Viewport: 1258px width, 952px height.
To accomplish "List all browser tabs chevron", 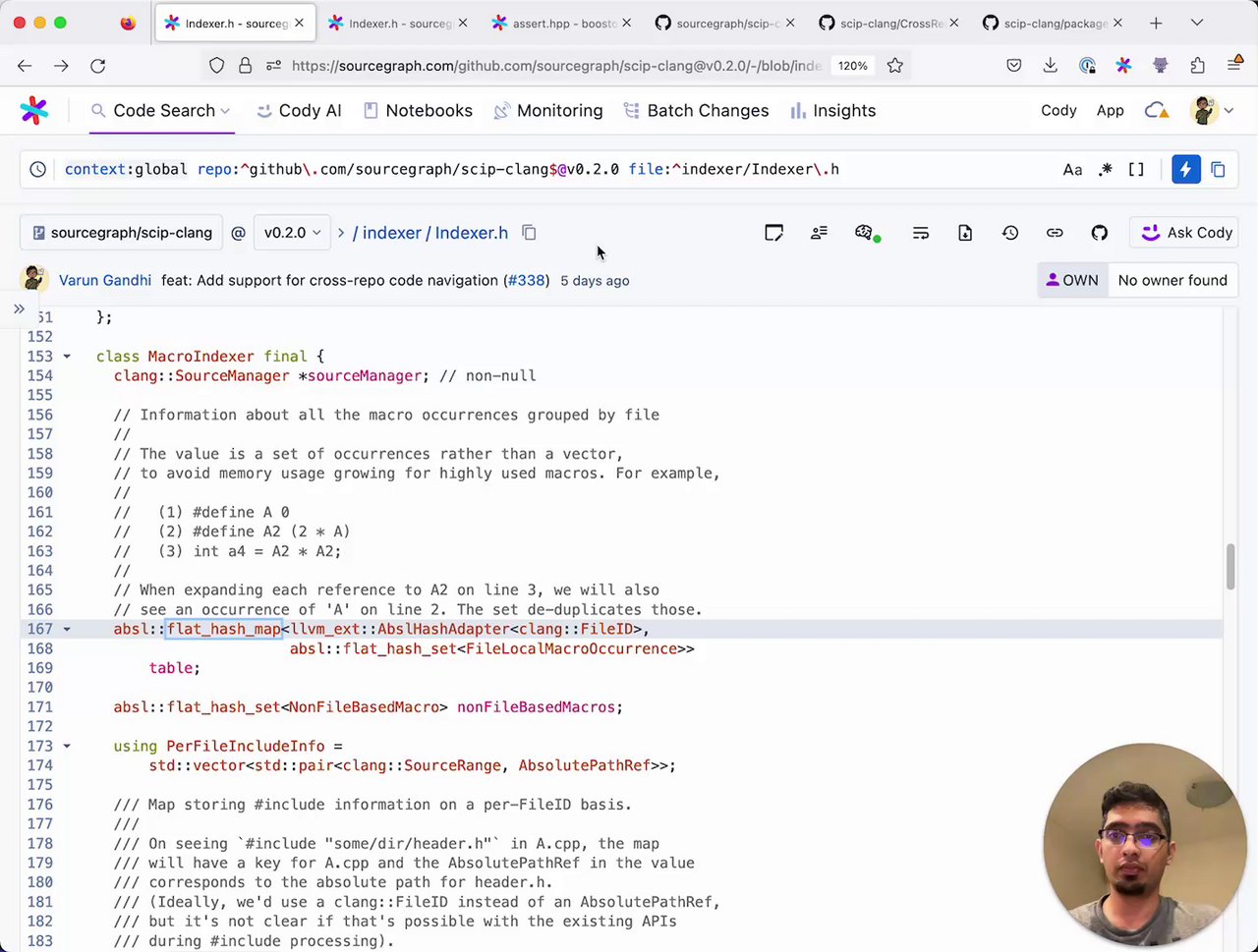I will 1196,23.
